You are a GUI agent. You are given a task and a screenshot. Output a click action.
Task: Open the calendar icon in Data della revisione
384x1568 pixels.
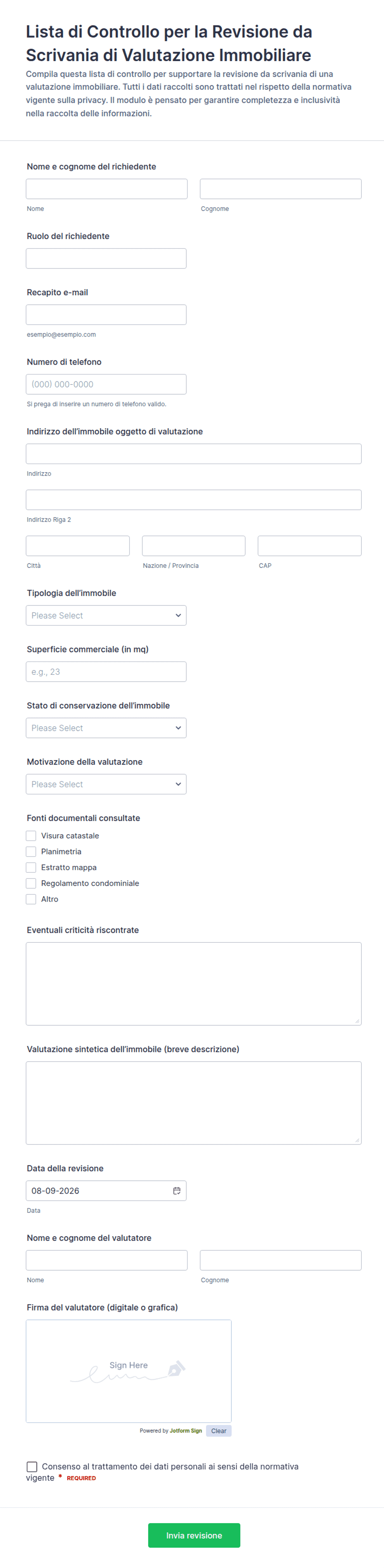(x=177, y=1191)
